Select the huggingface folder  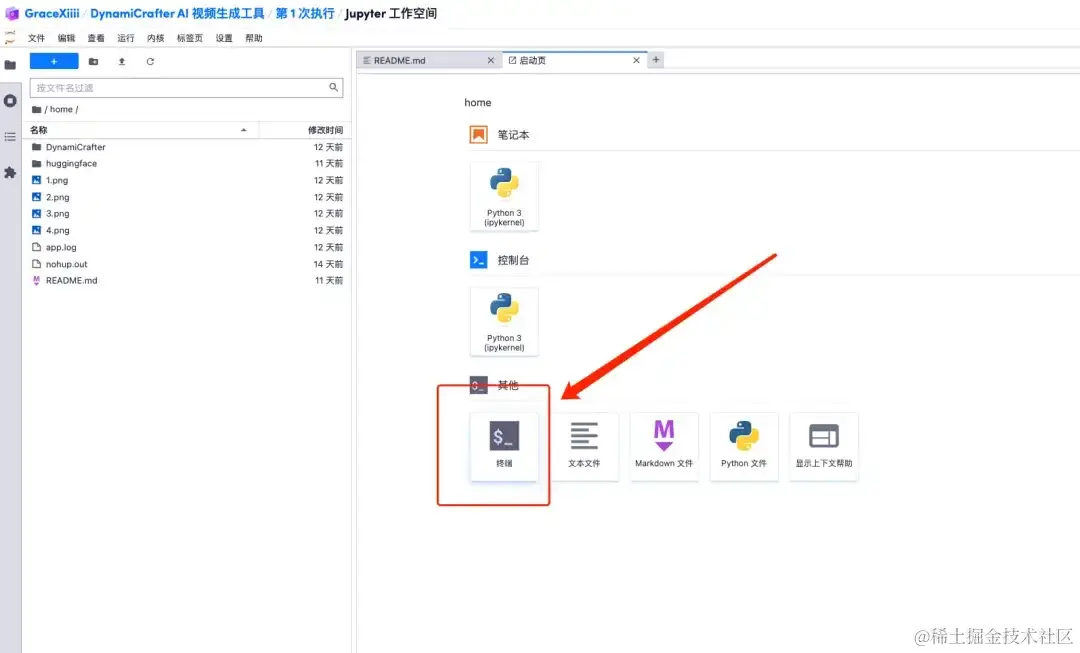[186, 163]
